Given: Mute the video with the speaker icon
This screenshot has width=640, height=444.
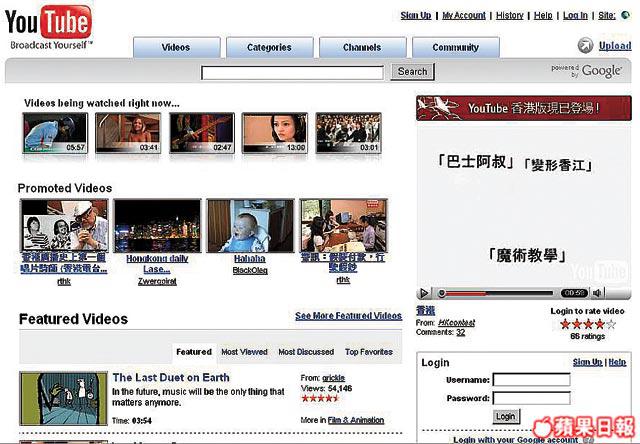Looking at the screenshot, I should 597,293.
